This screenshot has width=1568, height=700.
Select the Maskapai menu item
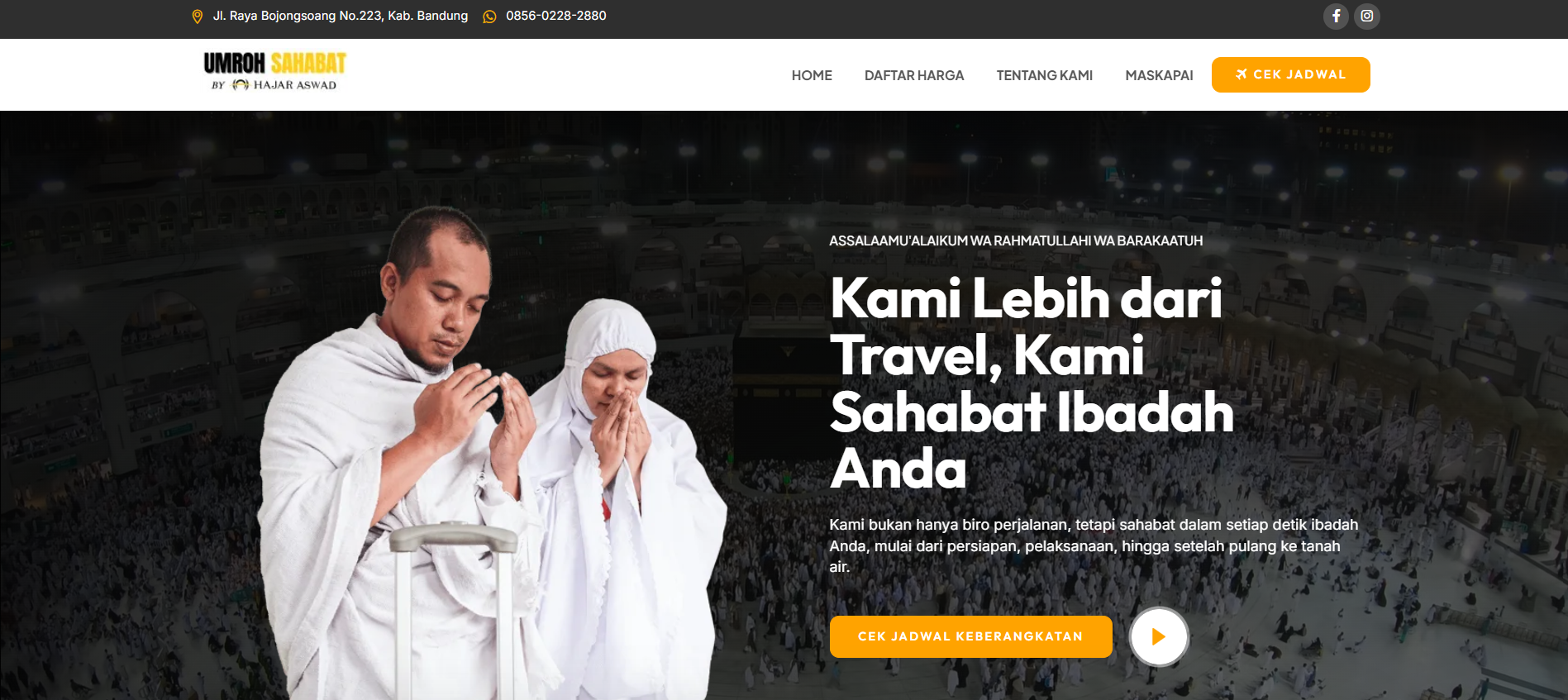pos(1159,75)
